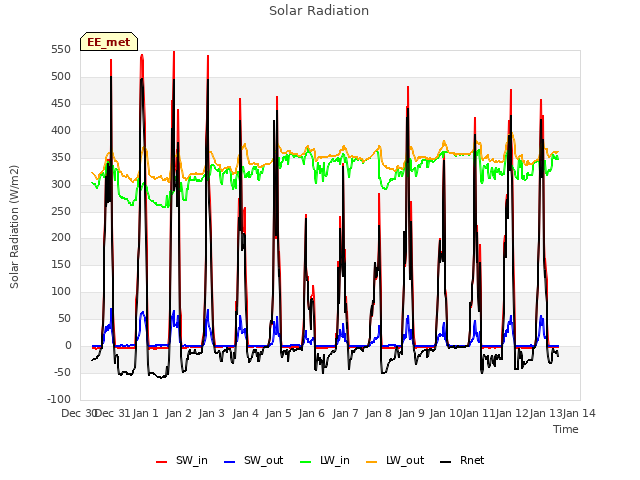Click the blue SW_out legend swatch
640x480 pixels.
(x=230, y=462)
